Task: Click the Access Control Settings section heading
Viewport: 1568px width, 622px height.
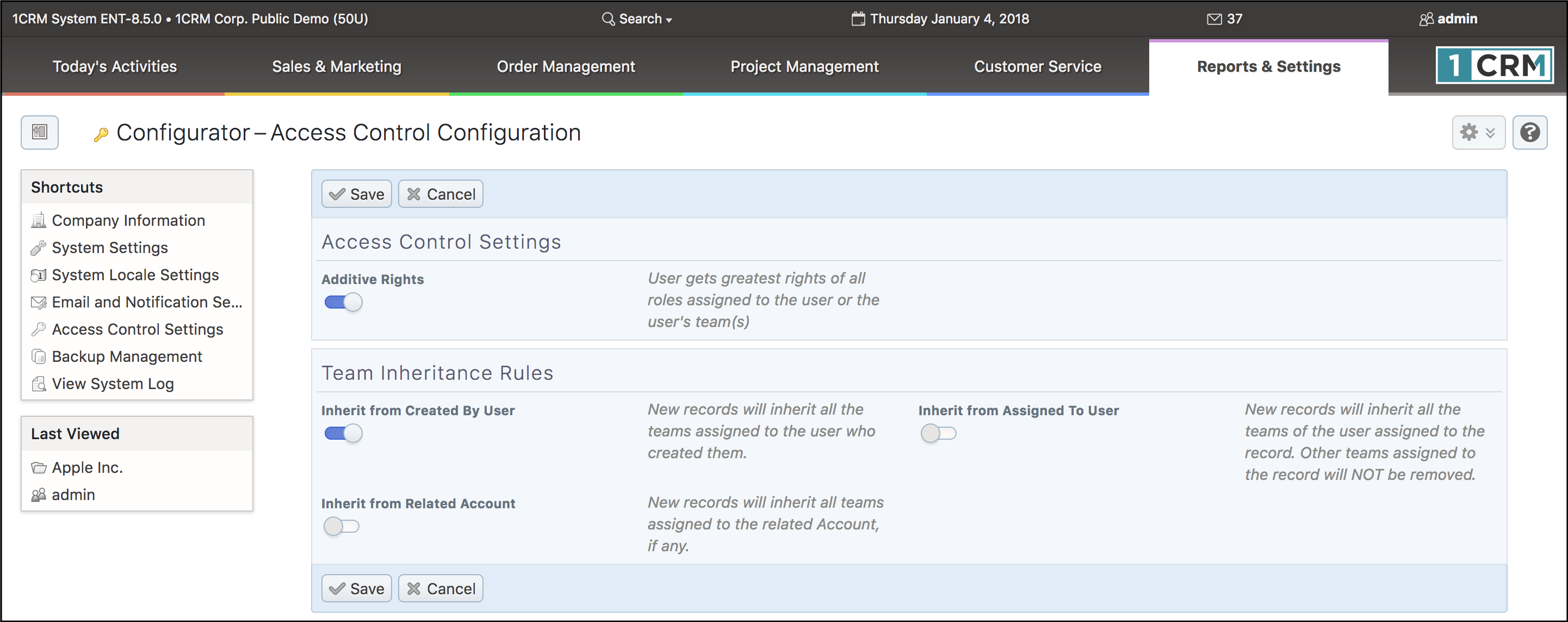Action: point(441,242)
